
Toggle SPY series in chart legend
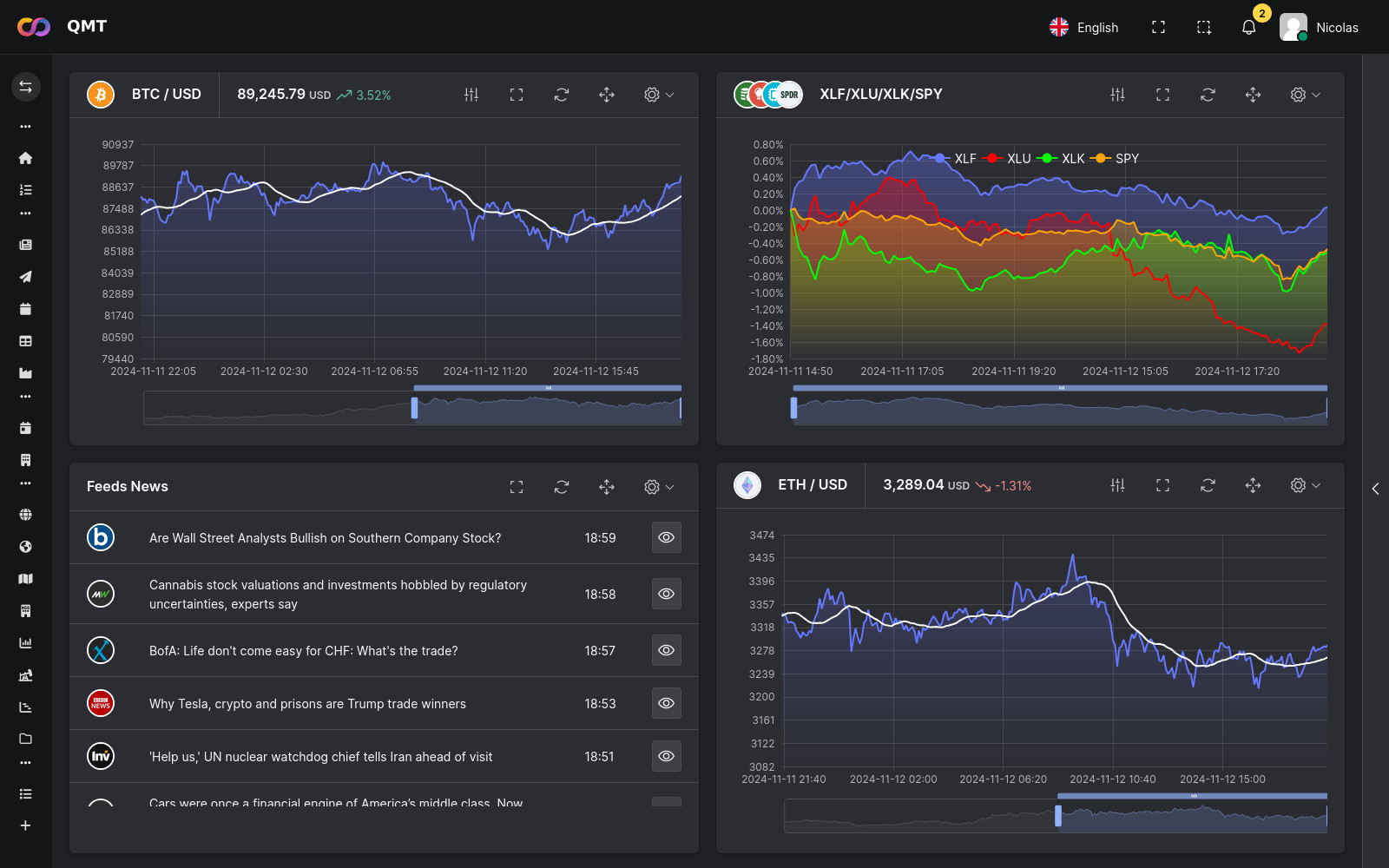(1116, 158)
